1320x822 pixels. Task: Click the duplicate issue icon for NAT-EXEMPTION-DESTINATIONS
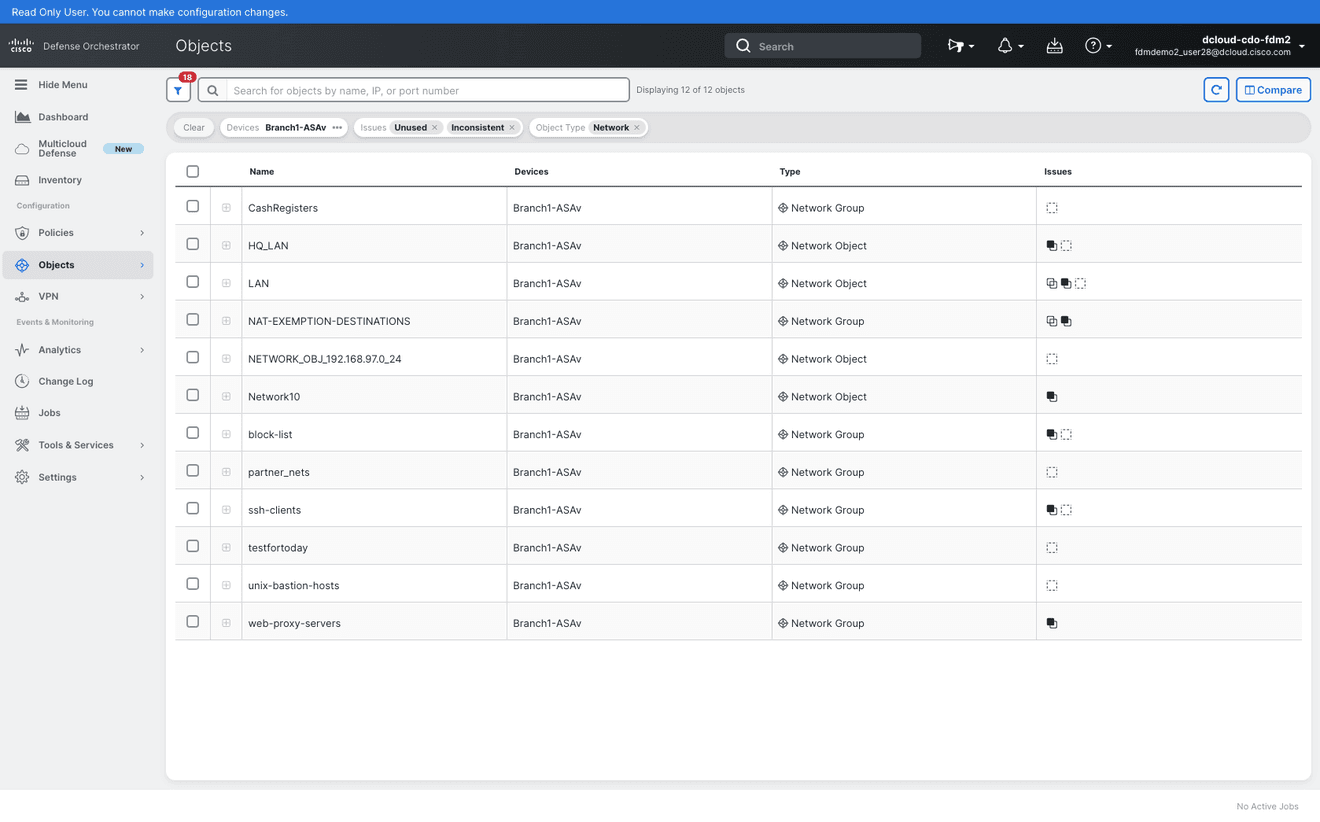(1052, 321)
